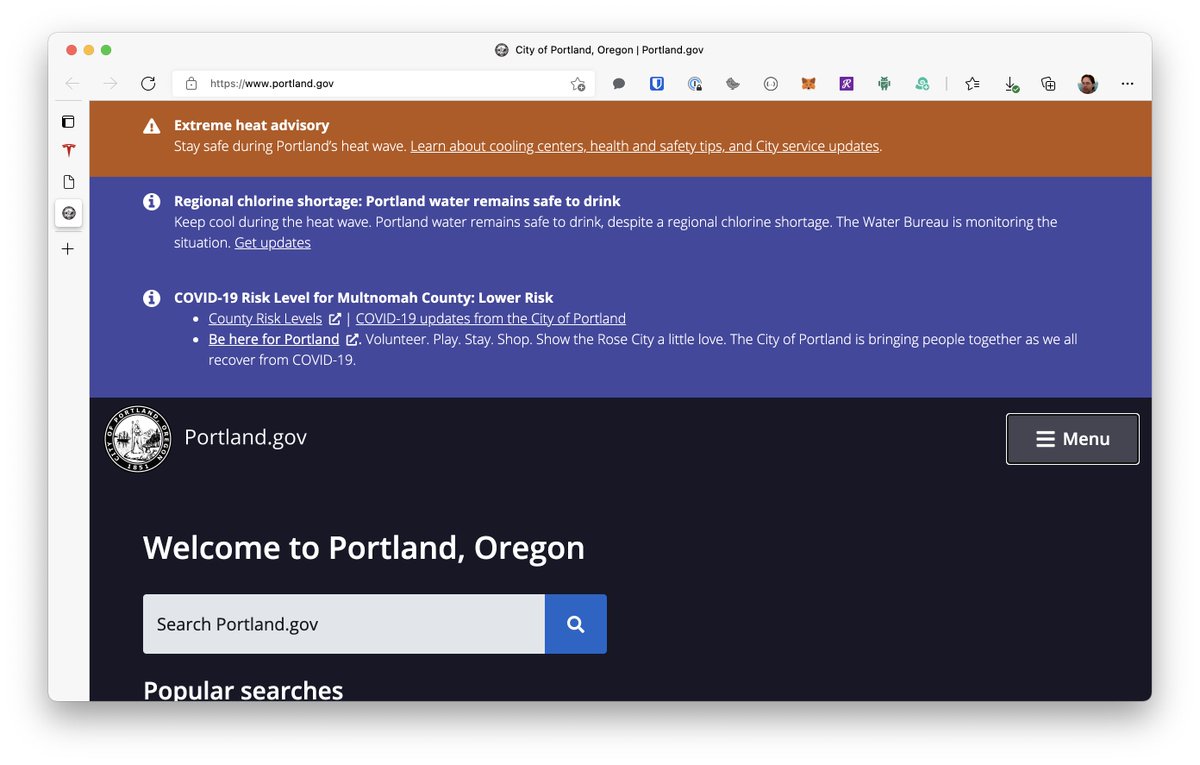Open the chat bubble extension

click(619, 84)
